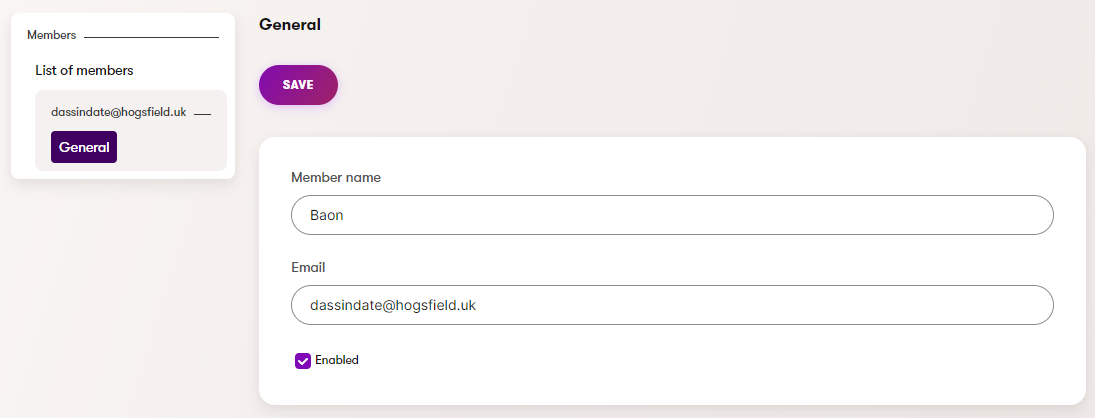The height and width of the screenshot is (418, 1095).
Task: Collapse Members panel via the header line
Action: point(151,37)
